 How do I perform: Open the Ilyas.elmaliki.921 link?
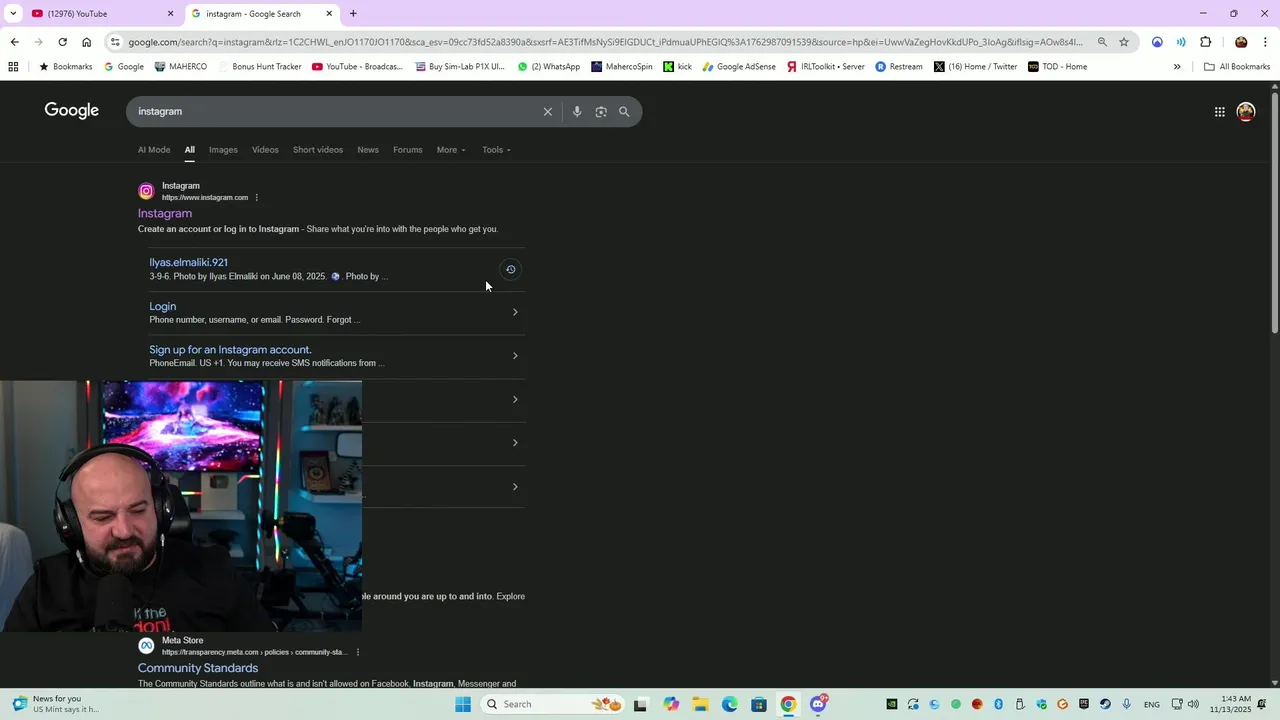188,262
